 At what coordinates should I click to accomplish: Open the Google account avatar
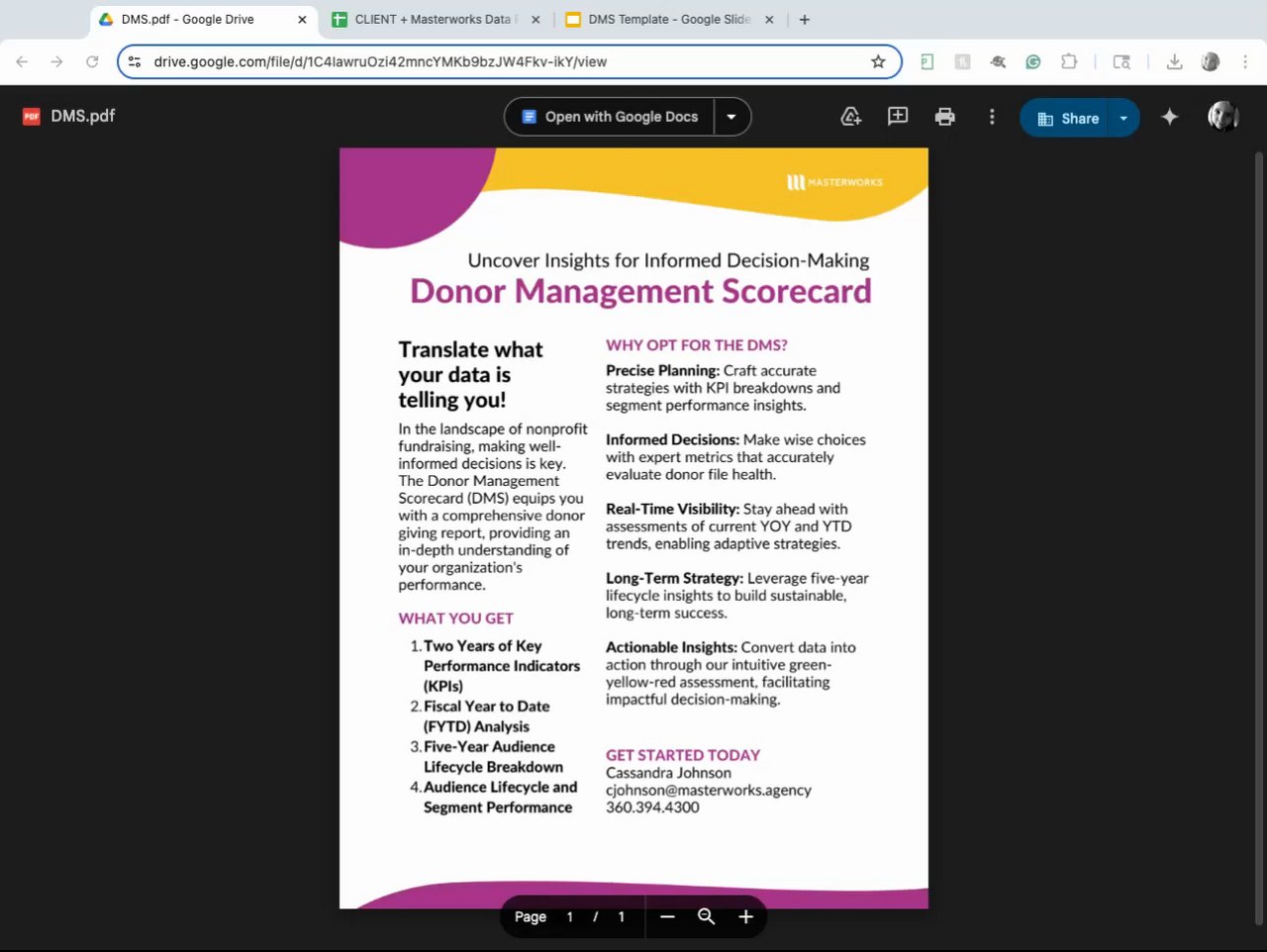[1223, 117]
